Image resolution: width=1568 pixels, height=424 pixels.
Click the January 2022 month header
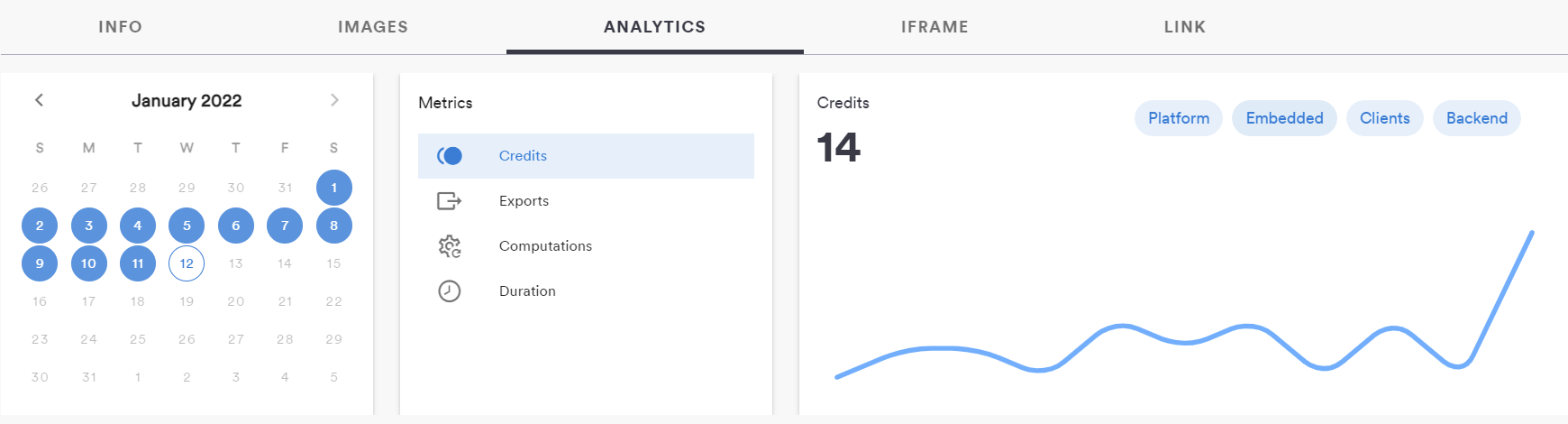coord(187,101)
